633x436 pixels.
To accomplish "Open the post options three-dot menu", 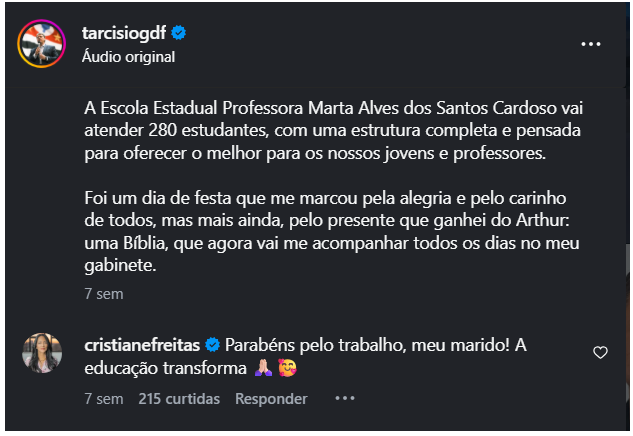I will tap(591, 44).
